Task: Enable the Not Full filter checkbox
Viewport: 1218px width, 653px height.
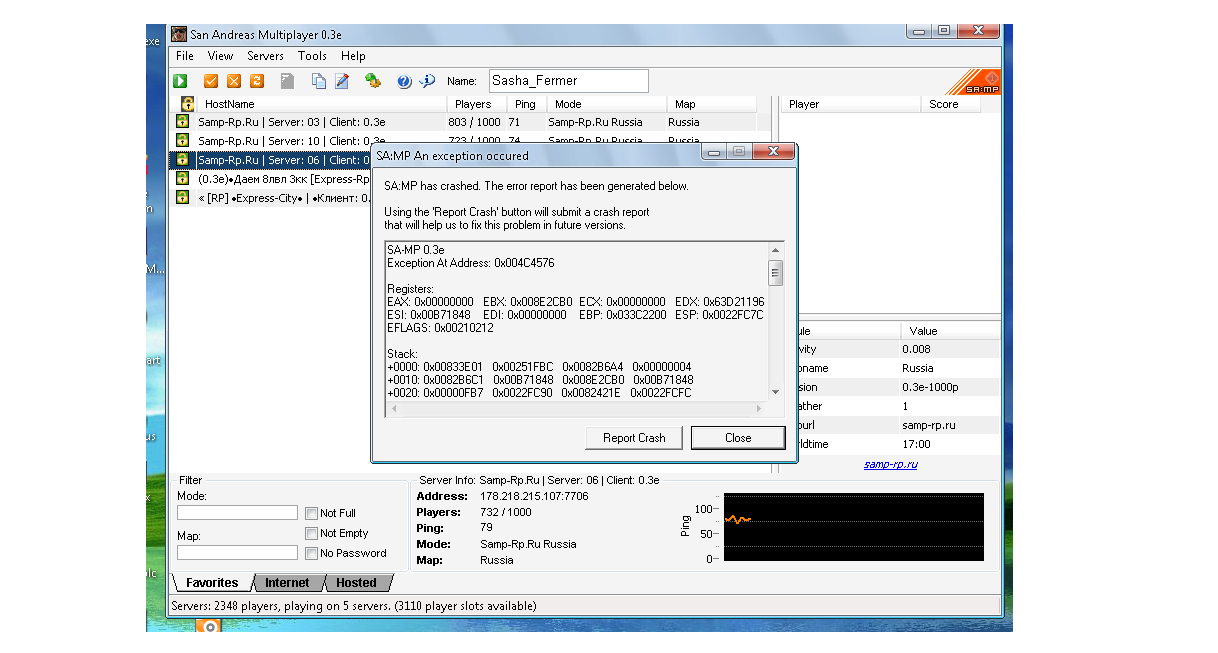Action: pyautogui.click(x=311, y=513)
